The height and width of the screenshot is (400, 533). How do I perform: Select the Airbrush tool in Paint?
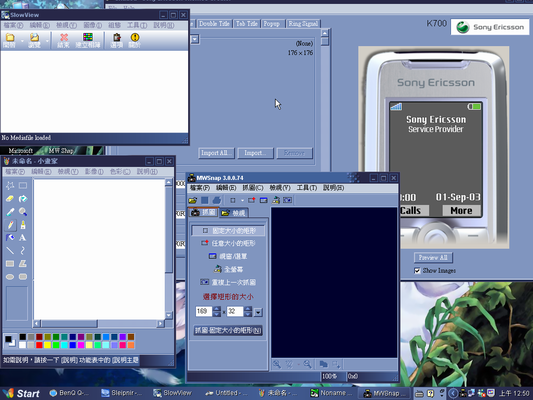pyautogui.click(x=10, y=238)
